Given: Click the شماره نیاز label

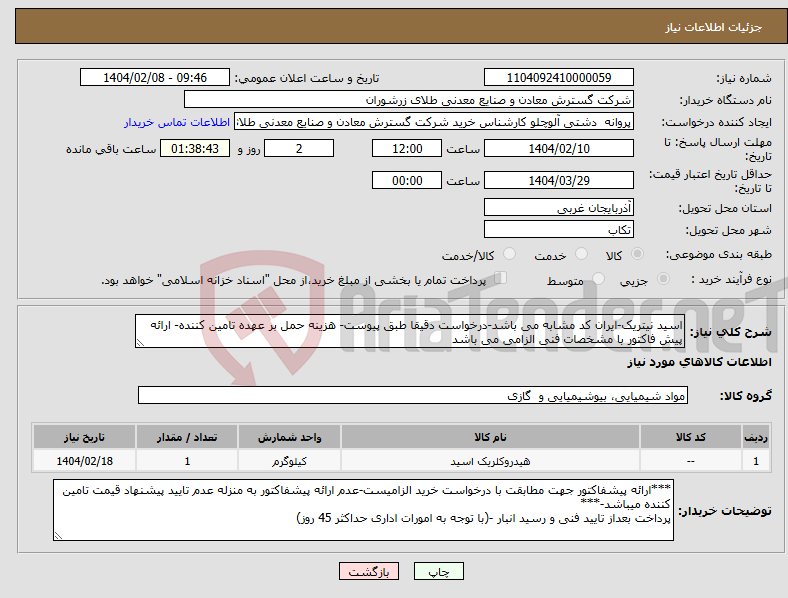Looking at the screenshot, I should click(744, 78).
